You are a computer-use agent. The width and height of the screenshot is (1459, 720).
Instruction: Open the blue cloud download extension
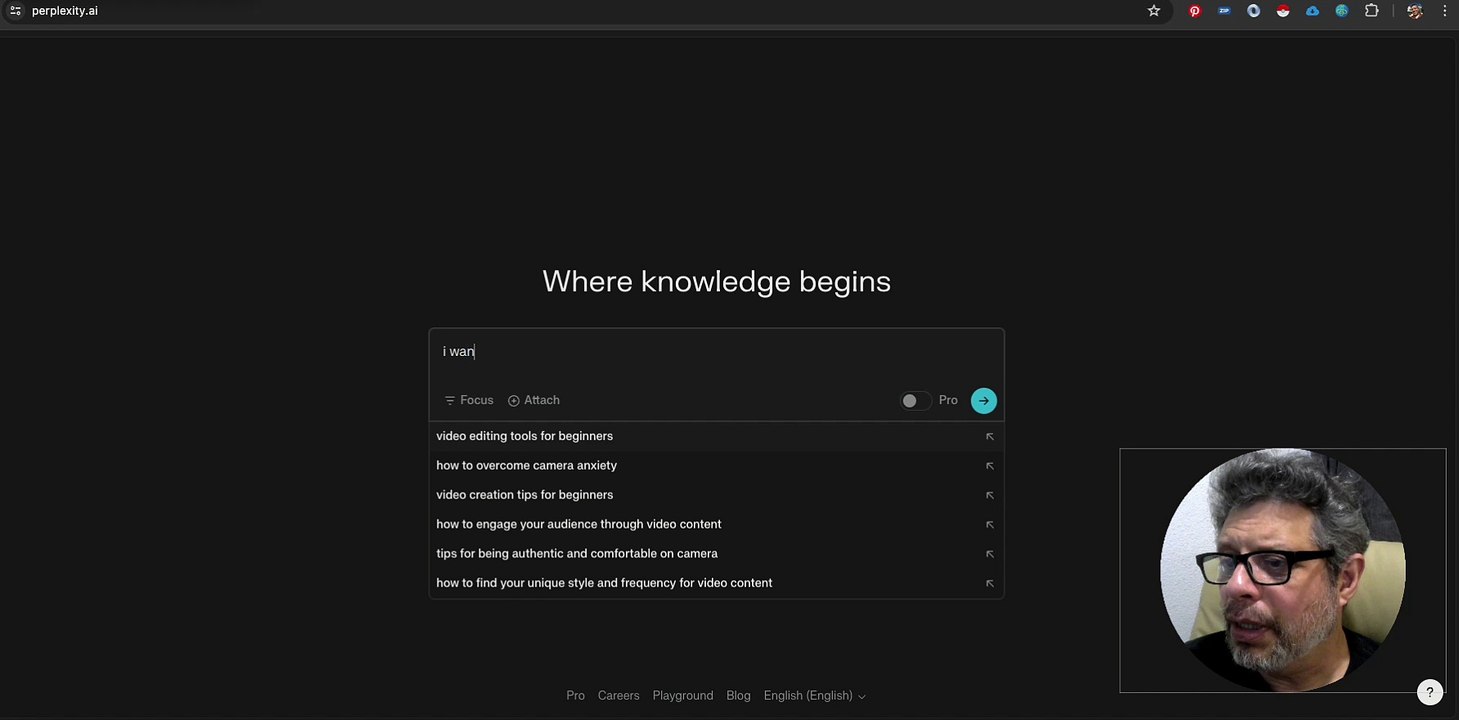point(1312,11)
